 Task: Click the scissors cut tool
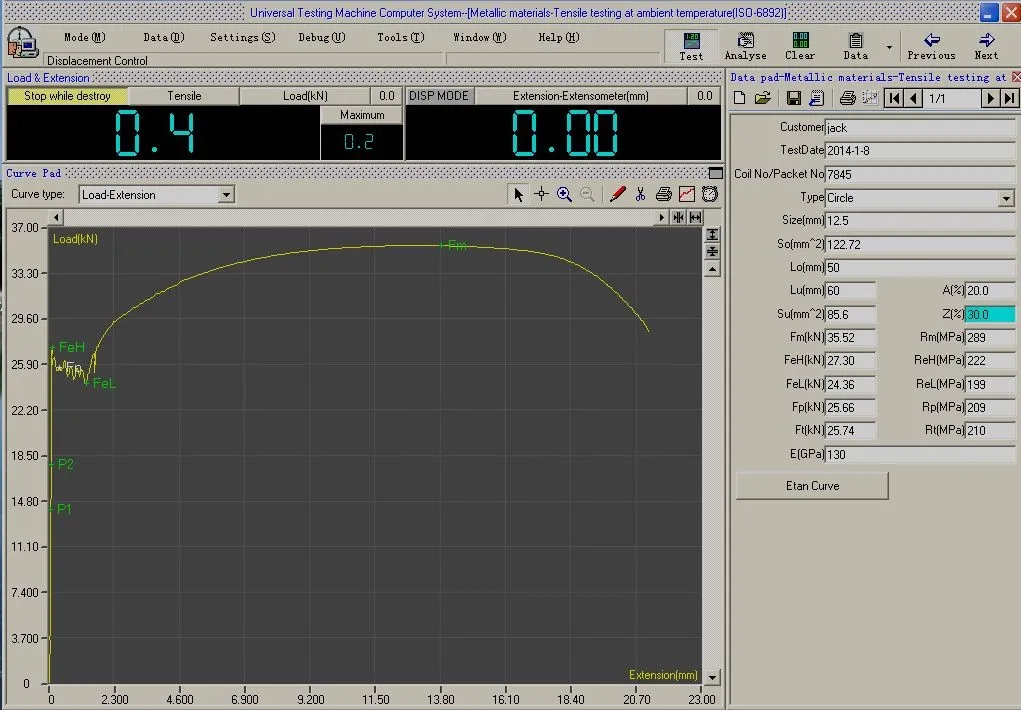click(x=640, y=194)
